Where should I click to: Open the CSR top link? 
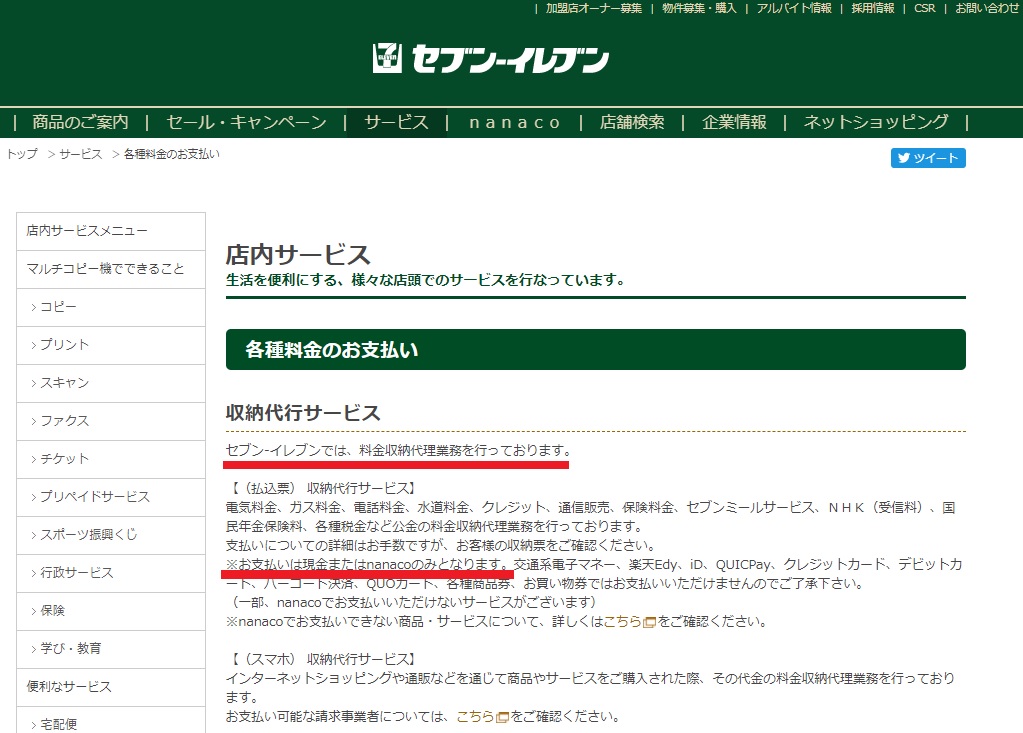click(924, 8)
